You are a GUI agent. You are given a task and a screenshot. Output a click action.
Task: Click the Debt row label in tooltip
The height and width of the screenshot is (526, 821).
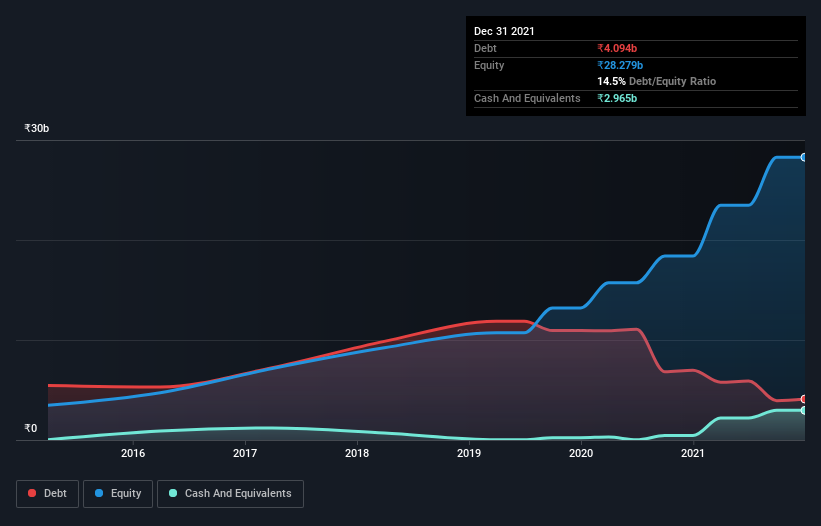click(485, 48)
